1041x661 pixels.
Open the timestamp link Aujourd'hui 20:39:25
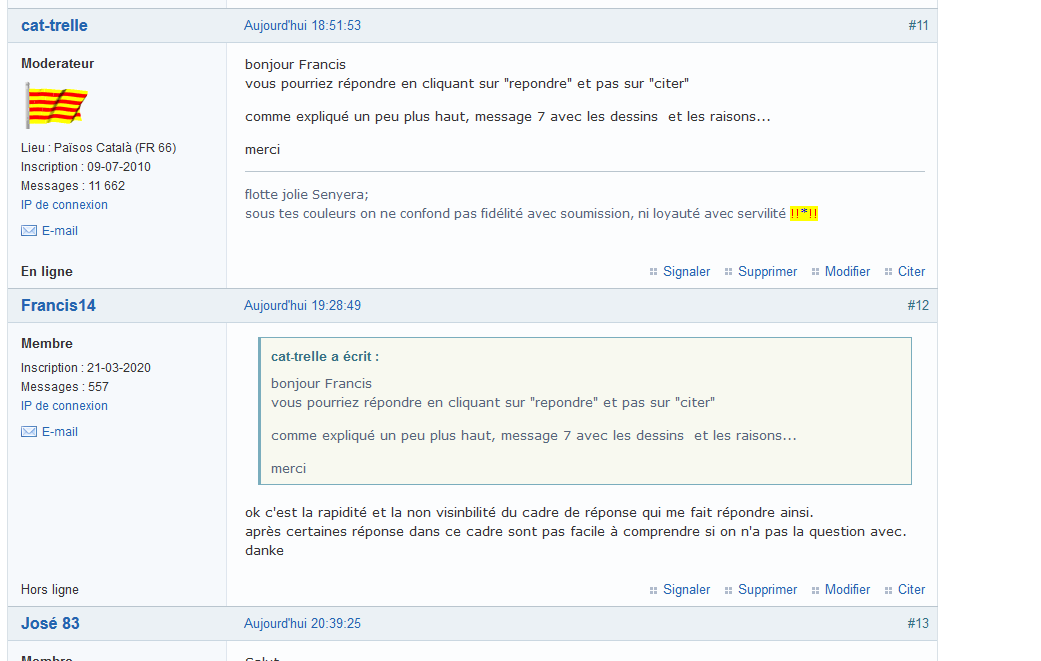tap(302, 623)
